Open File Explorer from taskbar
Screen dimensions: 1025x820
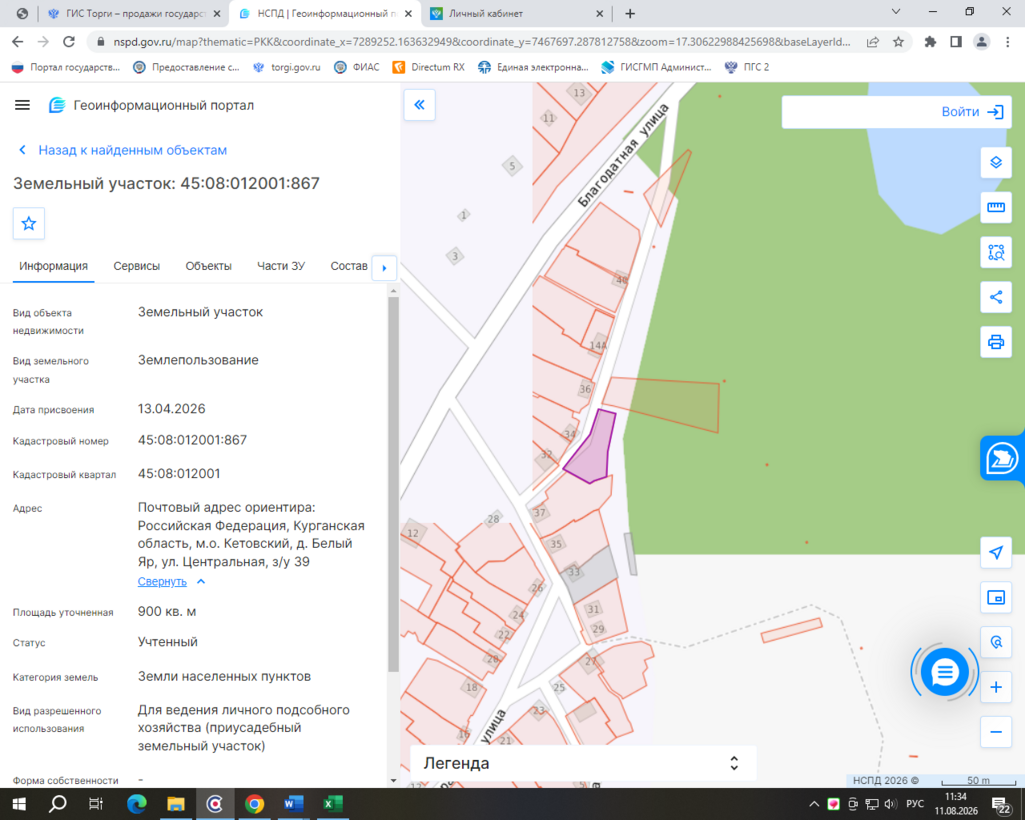tap(175, 804)
